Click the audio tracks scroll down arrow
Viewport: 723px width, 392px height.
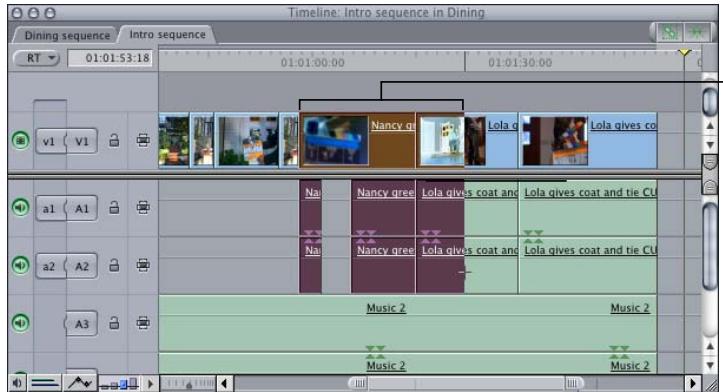pyautogui.click(x=710, y=365)
